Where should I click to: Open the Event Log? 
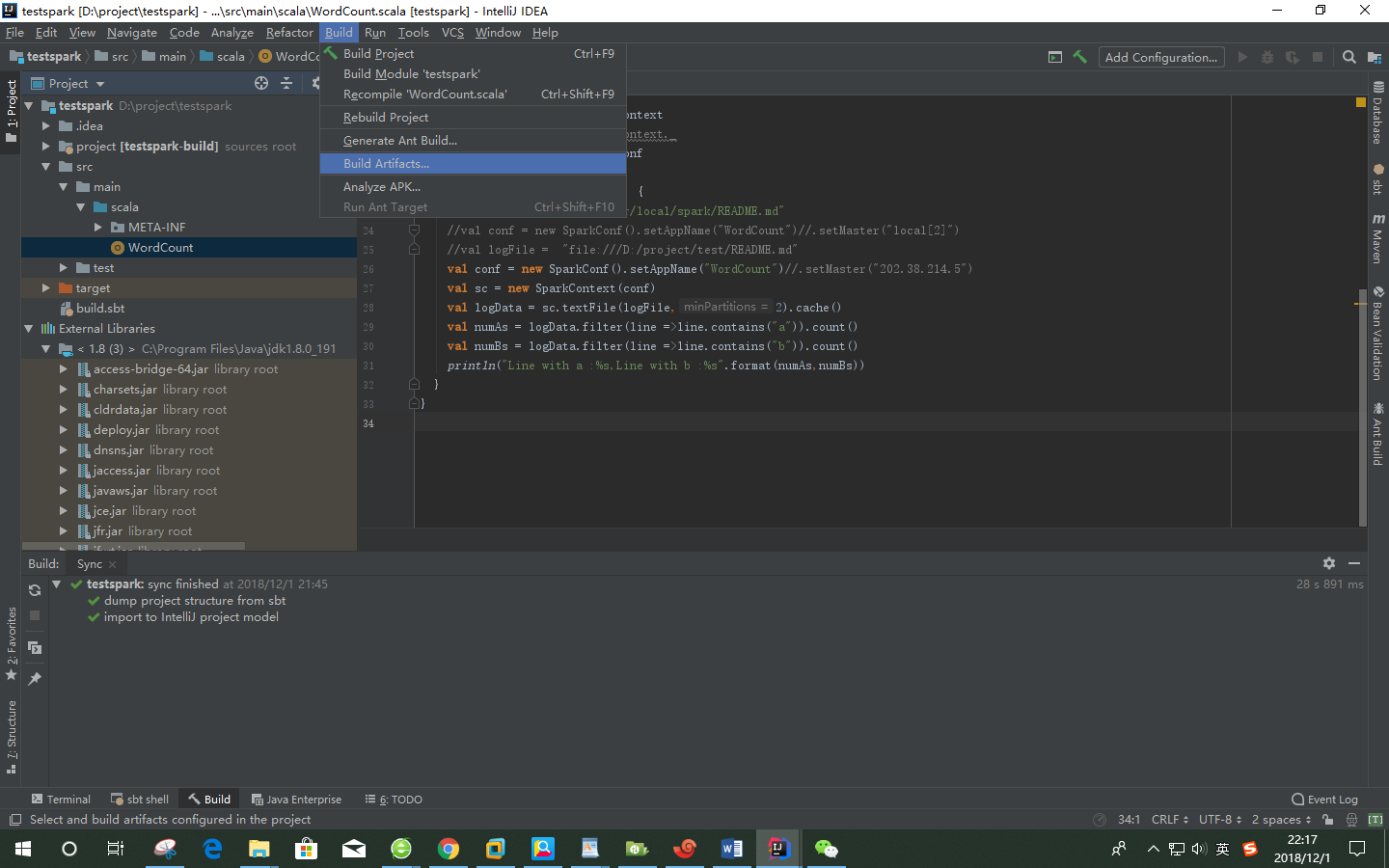1324,799
